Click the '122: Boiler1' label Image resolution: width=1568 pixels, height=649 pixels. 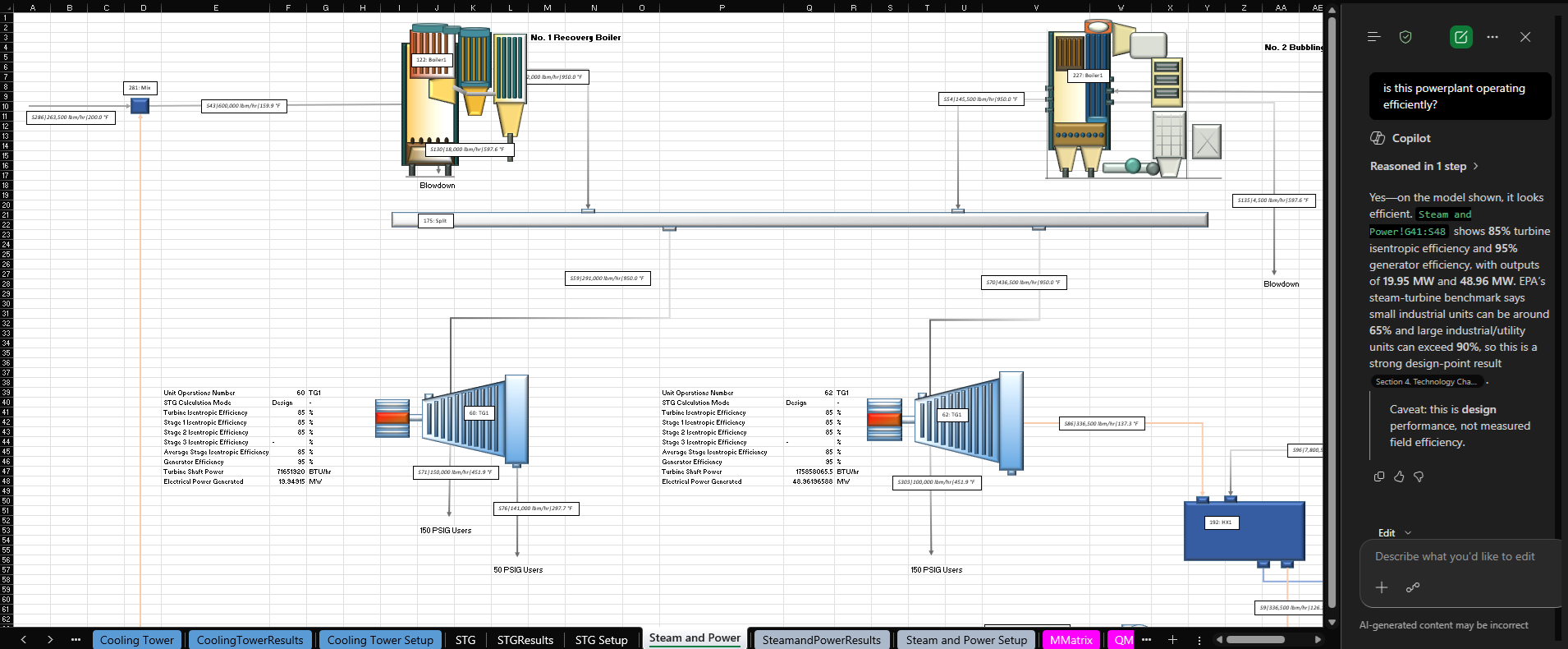(431, 60)
